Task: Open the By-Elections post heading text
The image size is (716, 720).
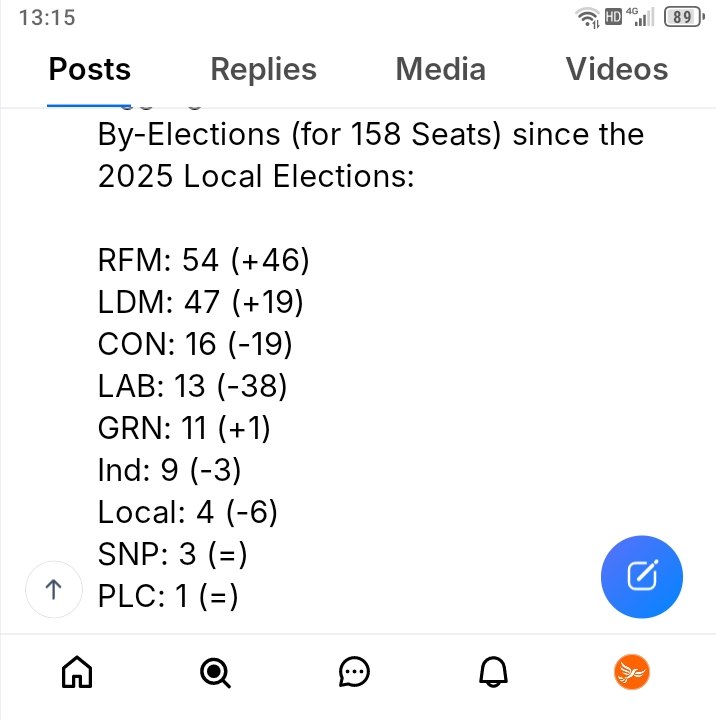Action: click(x=370, y=155)
